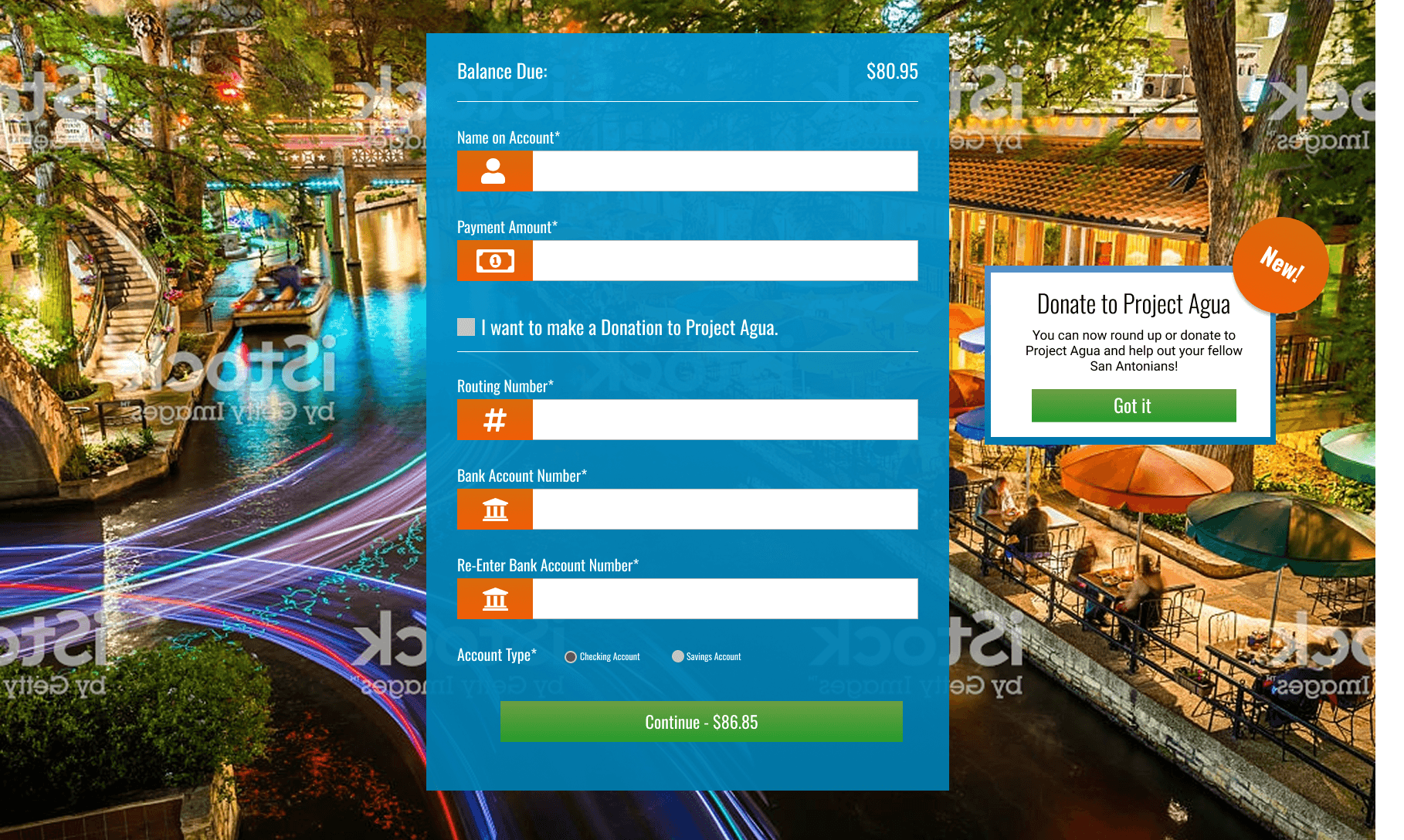Focus the Routing Number input field

click(x=725, y=419)
